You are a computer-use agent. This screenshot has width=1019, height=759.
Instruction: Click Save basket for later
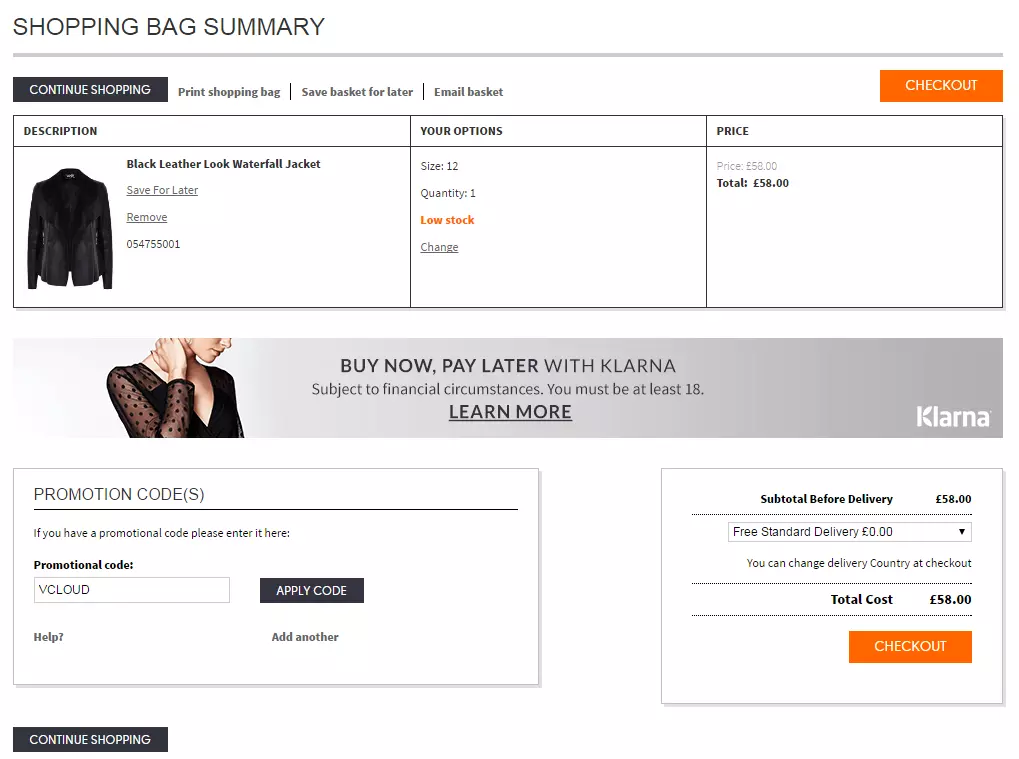[x=356, y=91]
